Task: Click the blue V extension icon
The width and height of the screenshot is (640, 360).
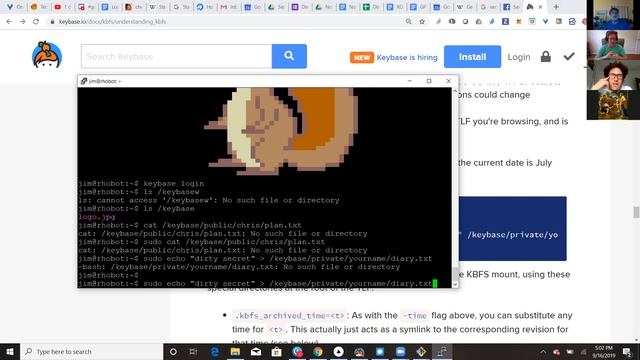Action: coord(545,22)
